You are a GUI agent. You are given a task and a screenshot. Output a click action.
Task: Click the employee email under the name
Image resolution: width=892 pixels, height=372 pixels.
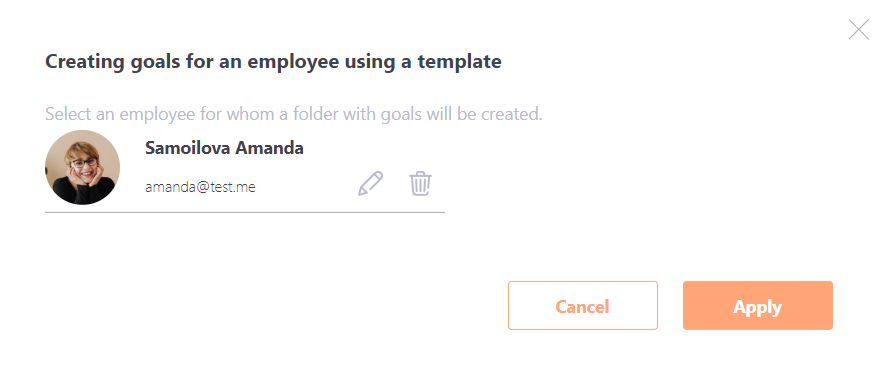(200, 187)
